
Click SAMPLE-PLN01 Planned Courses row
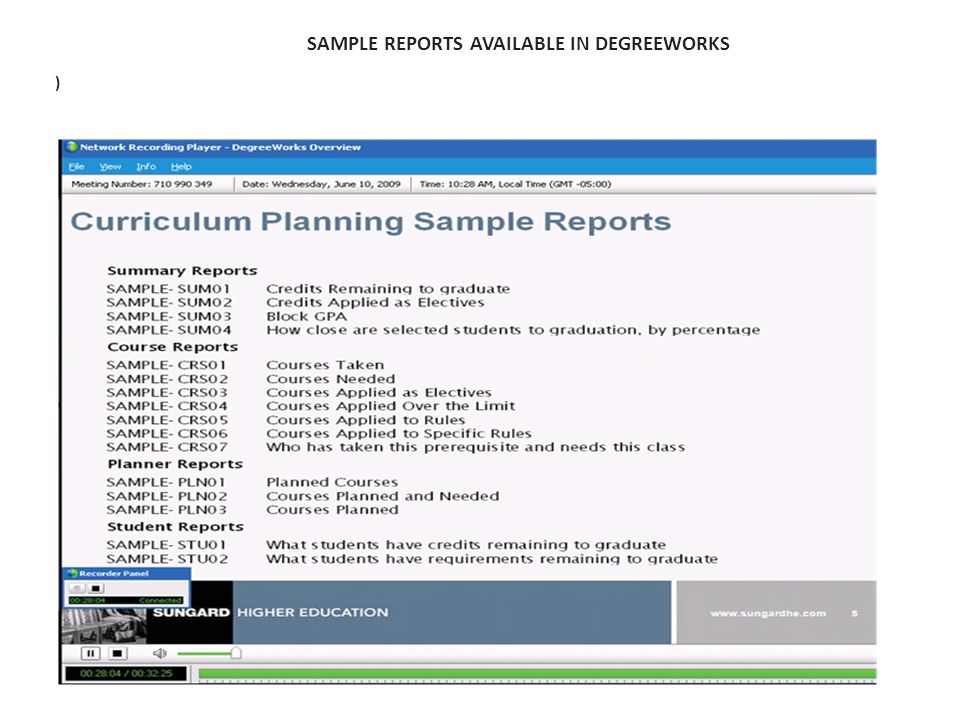[x=252, y=482]
